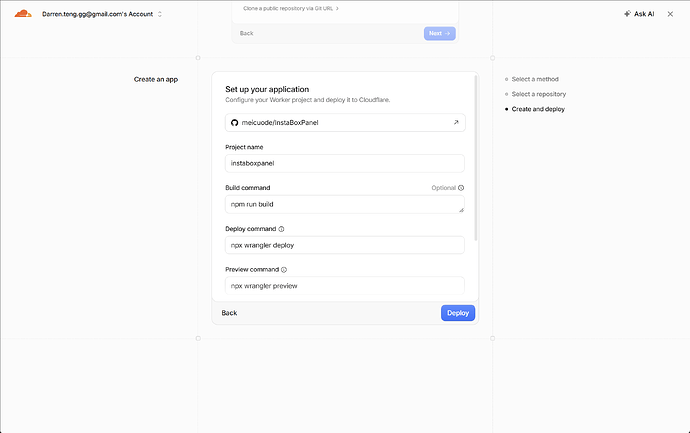Go to Select a repository step
This screenshot has height=433, width=690.
539,94
